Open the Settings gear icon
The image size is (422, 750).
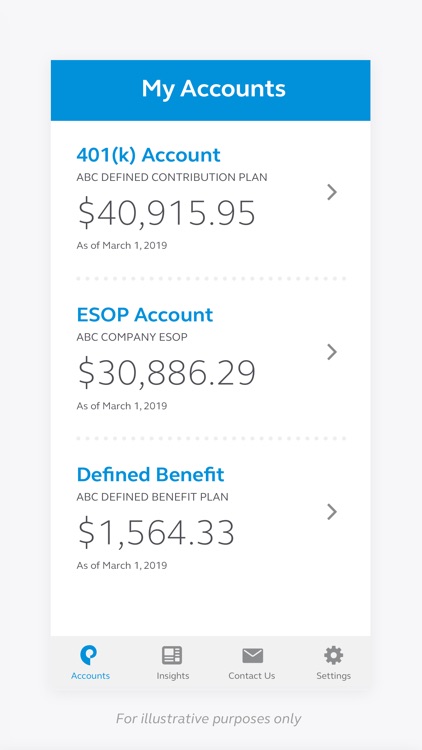click(x=333, y=655)
